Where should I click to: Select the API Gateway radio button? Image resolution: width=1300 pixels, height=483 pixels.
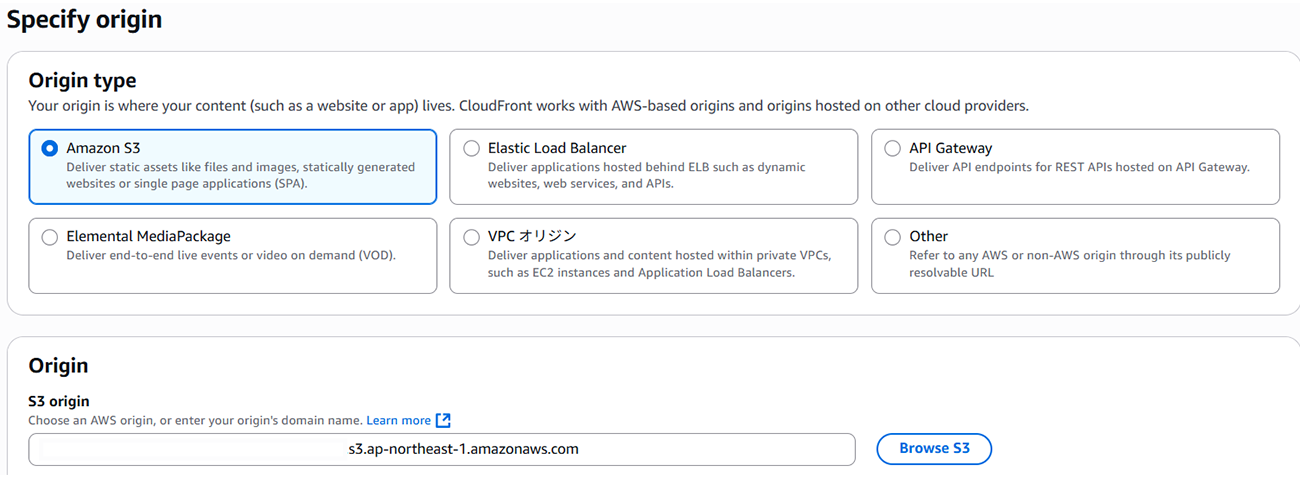click(892, 148)
